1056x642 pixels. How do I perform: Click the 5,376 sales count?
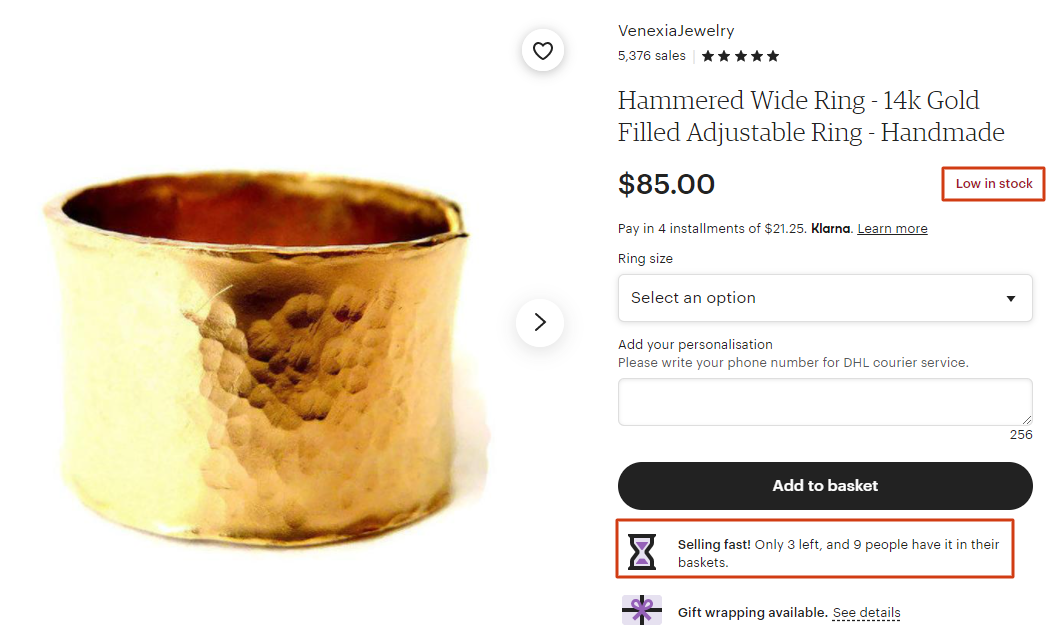(651, 56)
